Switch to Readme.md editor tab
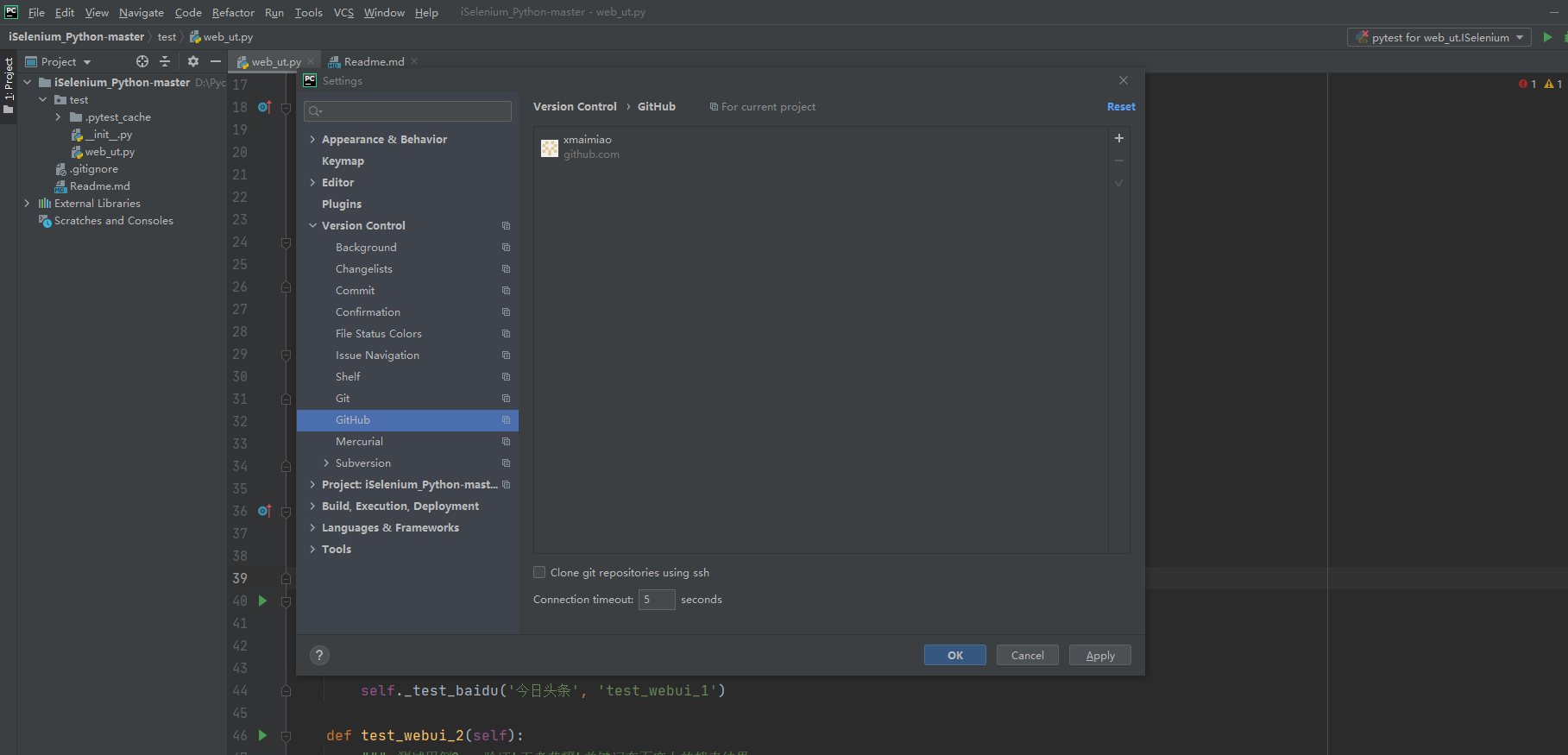The height and width of the screenshot is (755, 1568). (x=374, y=61)
